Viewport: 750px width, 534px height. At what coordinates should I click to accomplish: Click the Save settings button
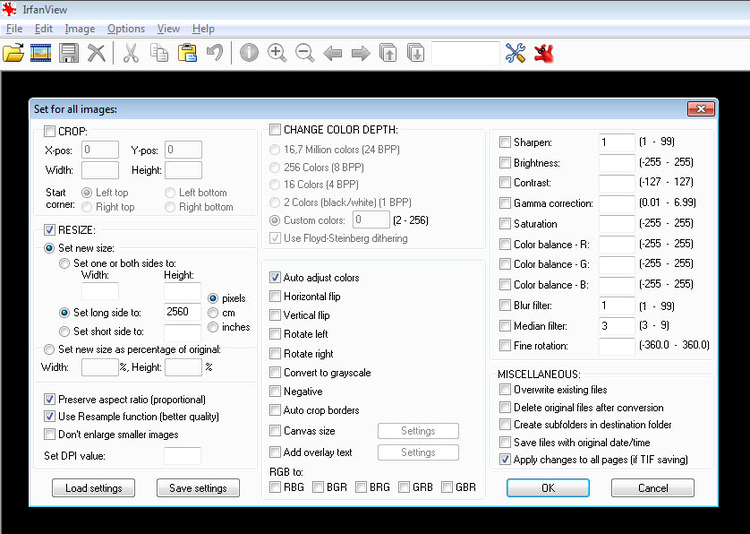pos(198,488)
